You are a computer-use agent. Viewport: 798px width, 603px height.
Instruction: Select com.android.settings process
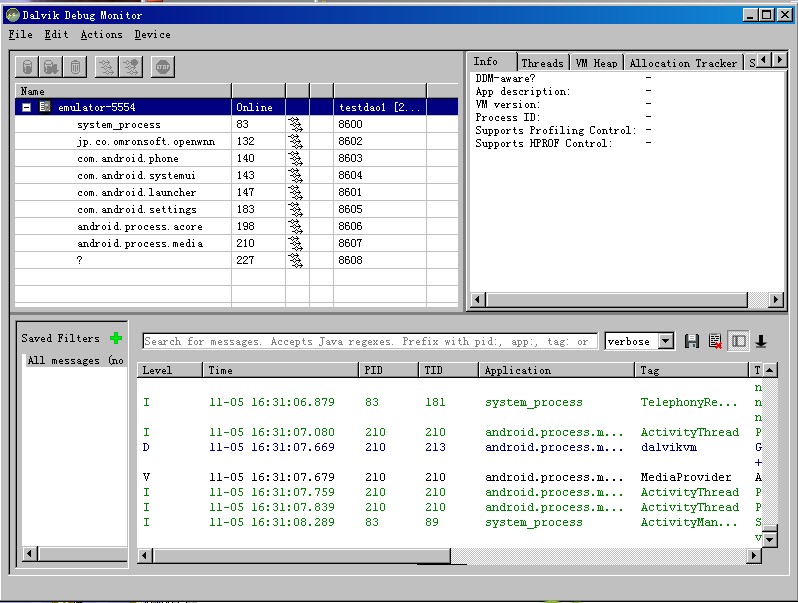pos(236,209)
